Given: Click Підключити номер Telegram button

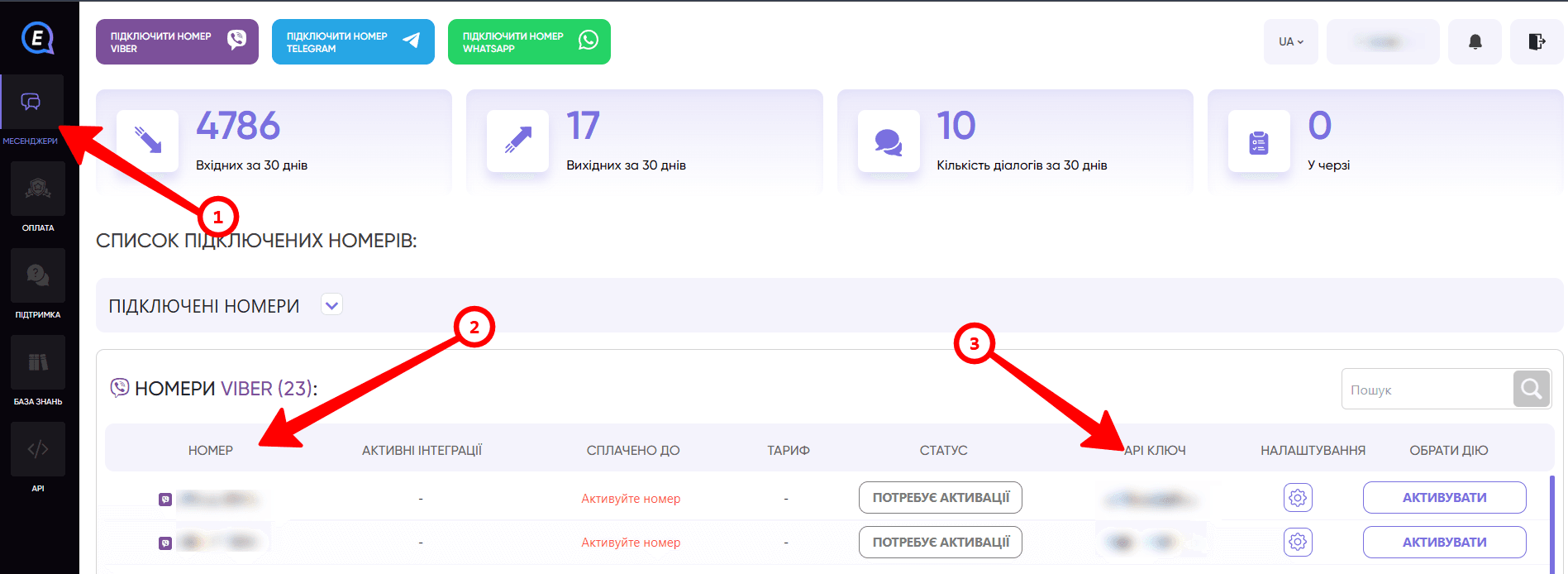Looking at the screenshot, I should click(353, 41).
